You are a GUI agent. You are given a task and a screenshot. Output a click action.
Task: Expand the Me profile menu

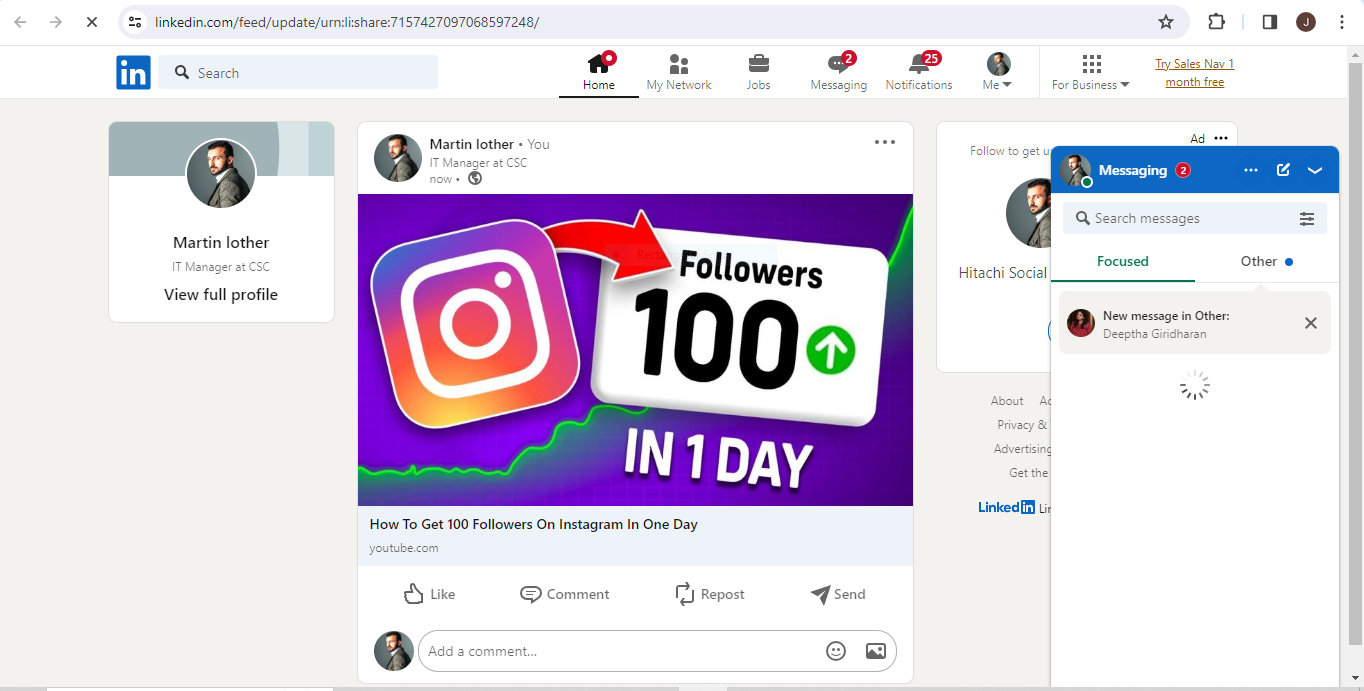(998, 73)
